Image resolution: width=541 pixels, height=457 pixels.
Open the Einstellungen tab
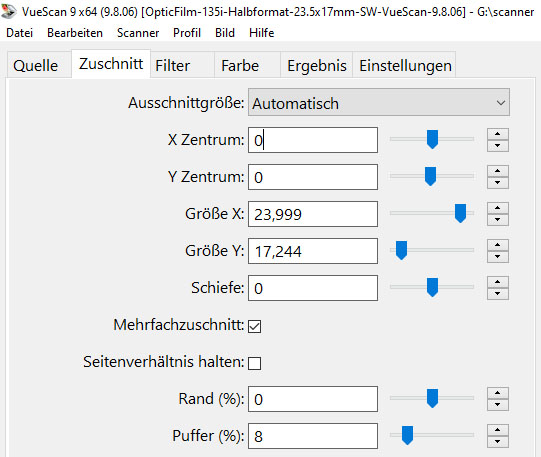pyautogui.click(x=404, y=66)
